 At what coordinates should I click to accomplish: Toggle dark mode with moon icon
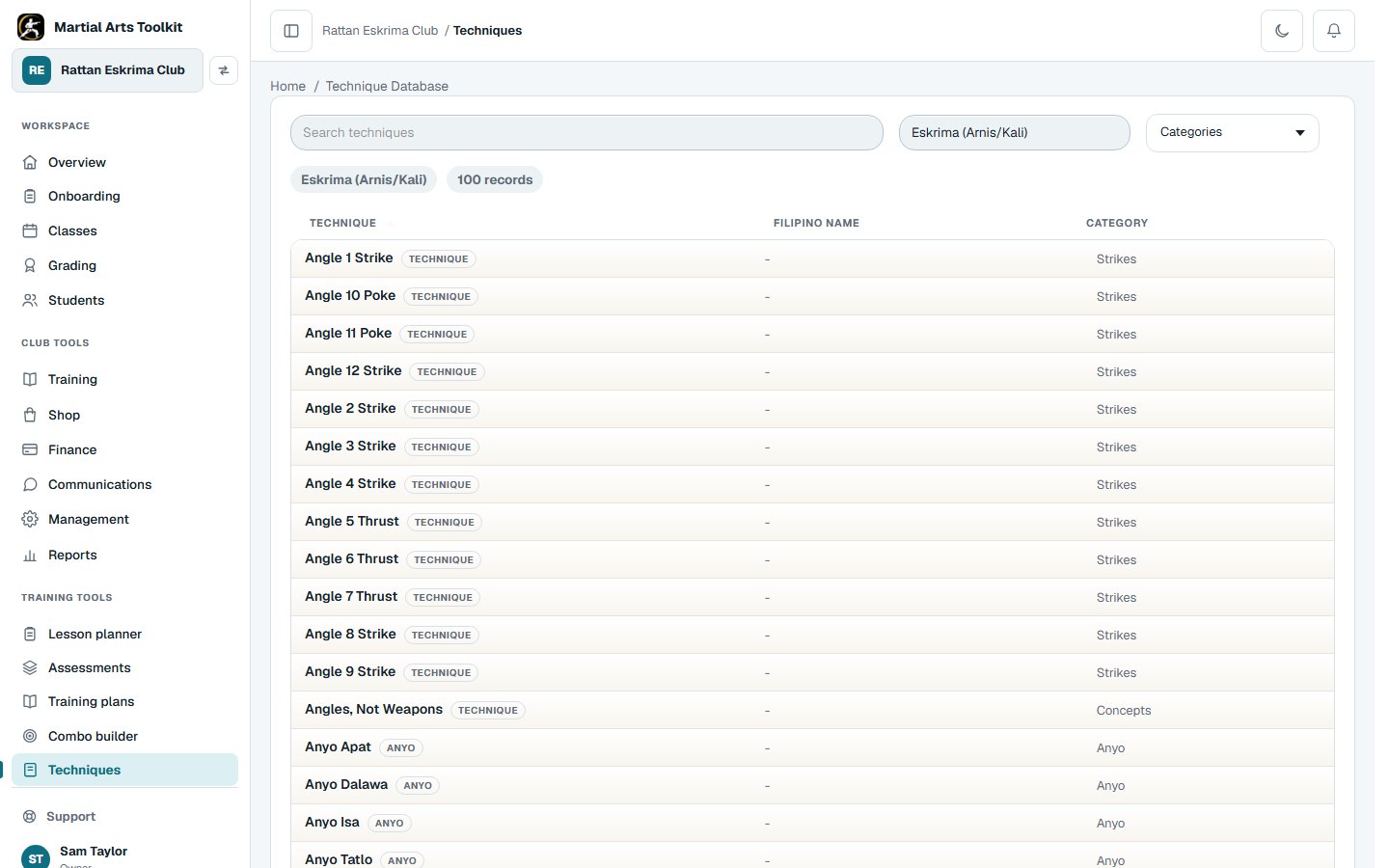[1282, 31]
